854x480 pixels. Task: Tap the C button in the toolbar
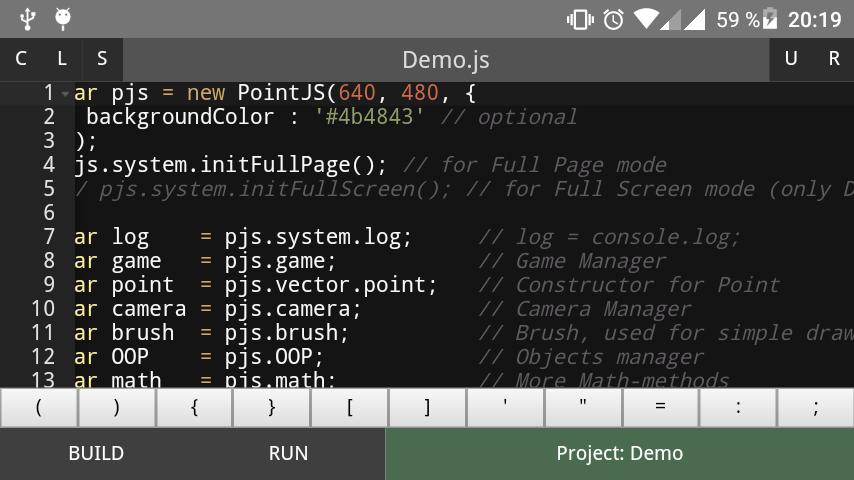pos(21,59)
